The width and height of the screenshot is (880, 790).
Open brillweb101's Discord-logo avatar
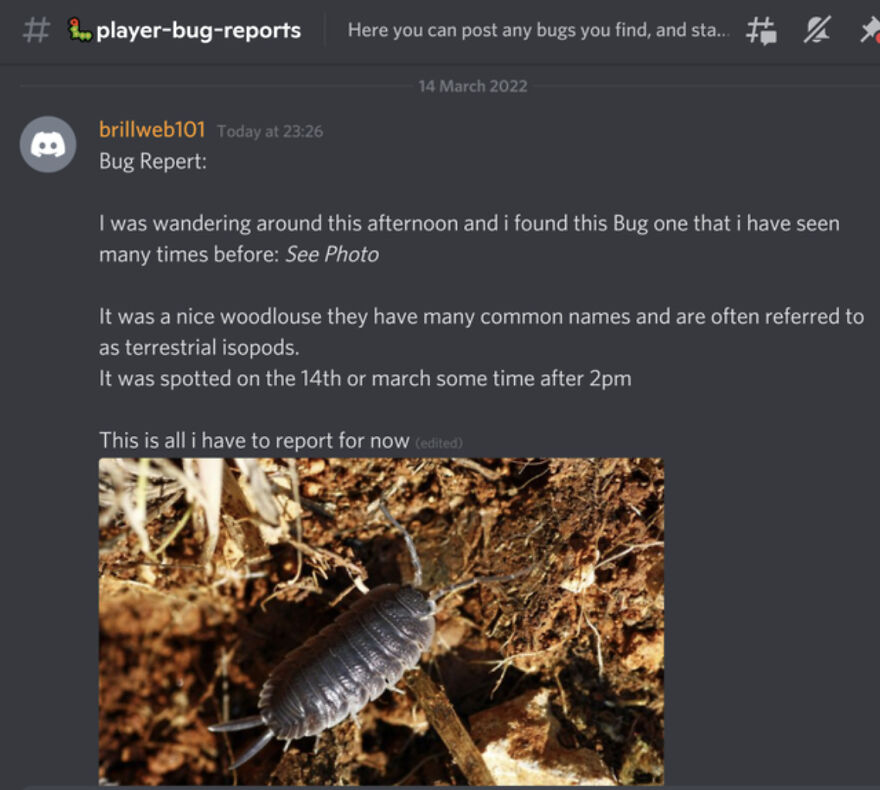click(47, 145)
